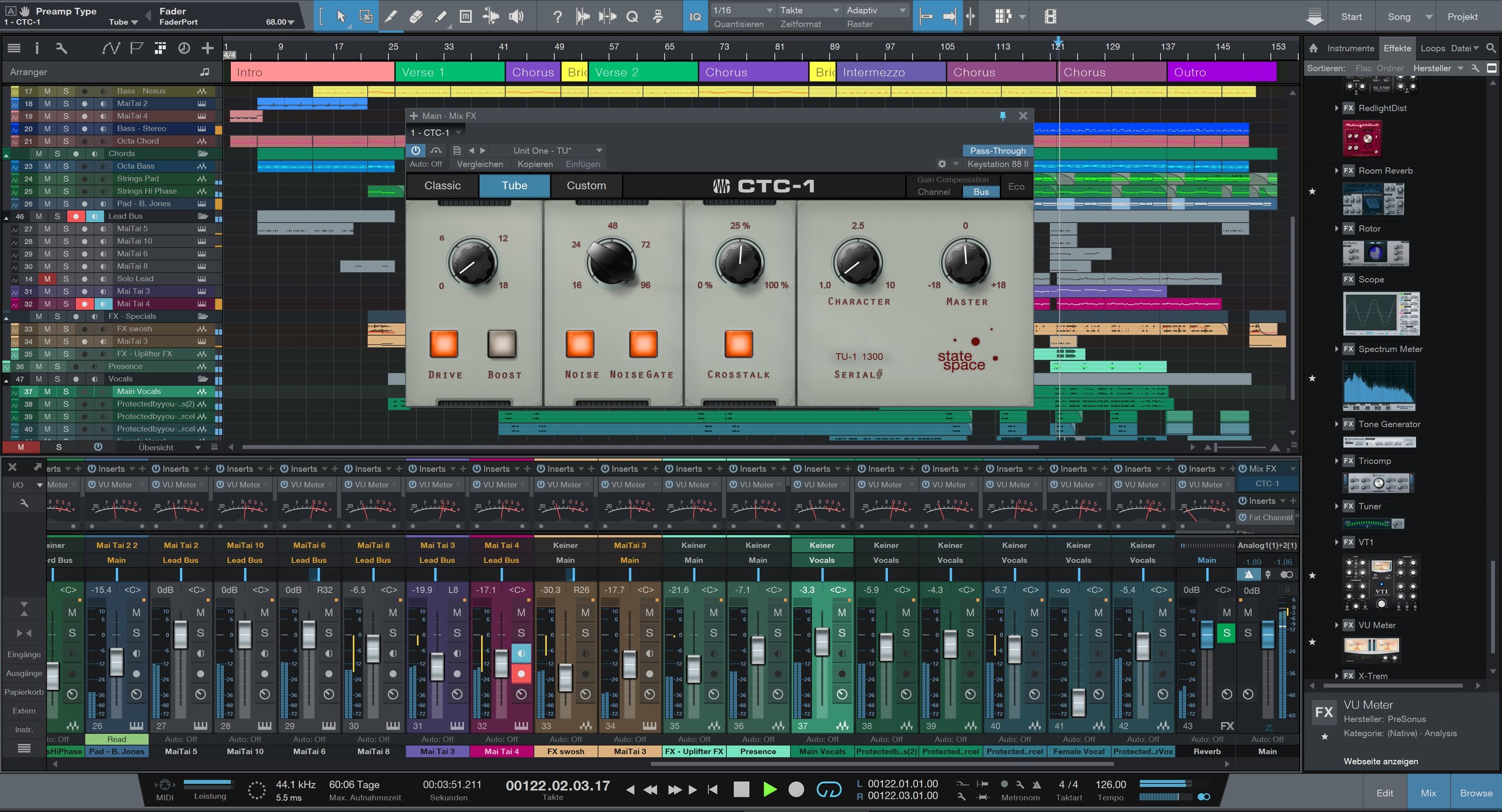This screenshot has width=1502, height=812.
Task: Solo the Main Vocals track in the list
Action: pos(65,392)
